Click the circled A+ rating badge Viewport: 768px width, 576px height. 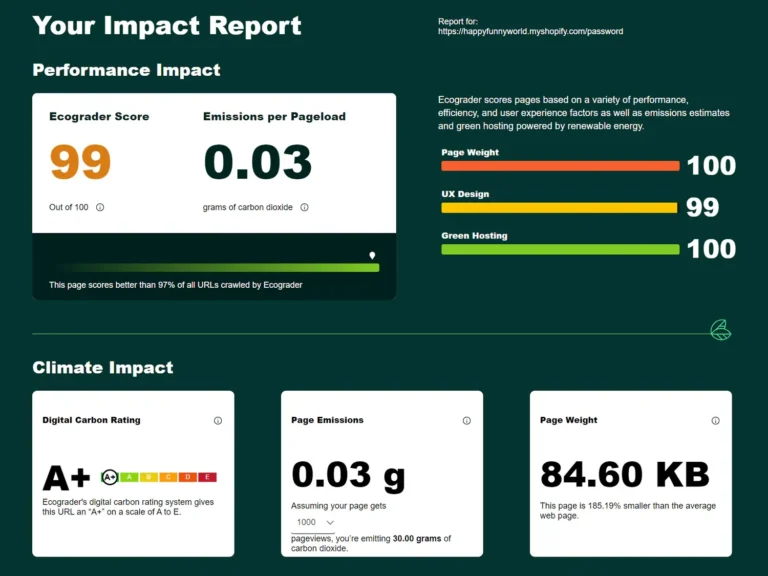110,477
